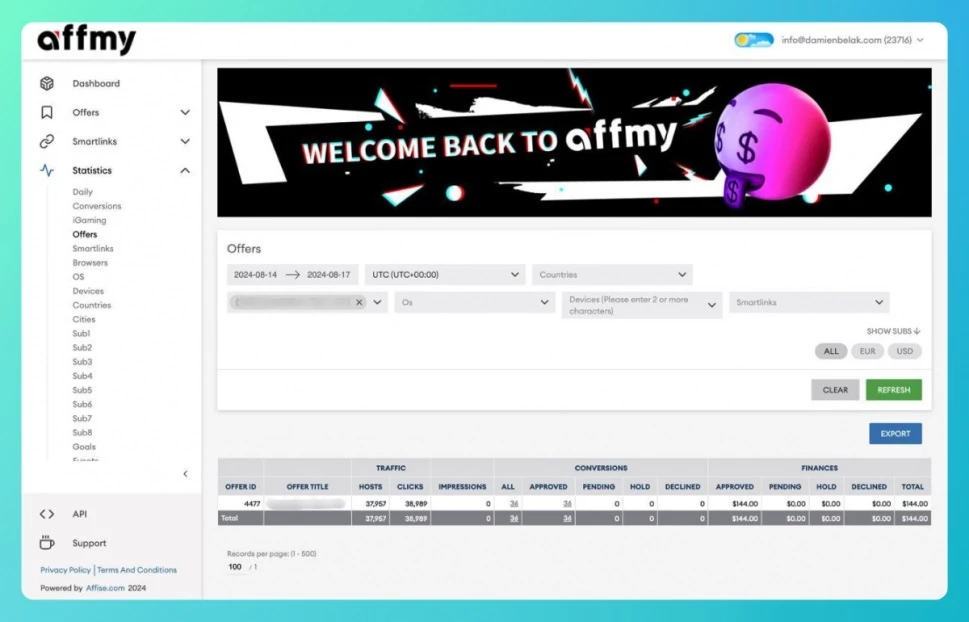Open the offer filter dropdown arrow

point(378,302)
